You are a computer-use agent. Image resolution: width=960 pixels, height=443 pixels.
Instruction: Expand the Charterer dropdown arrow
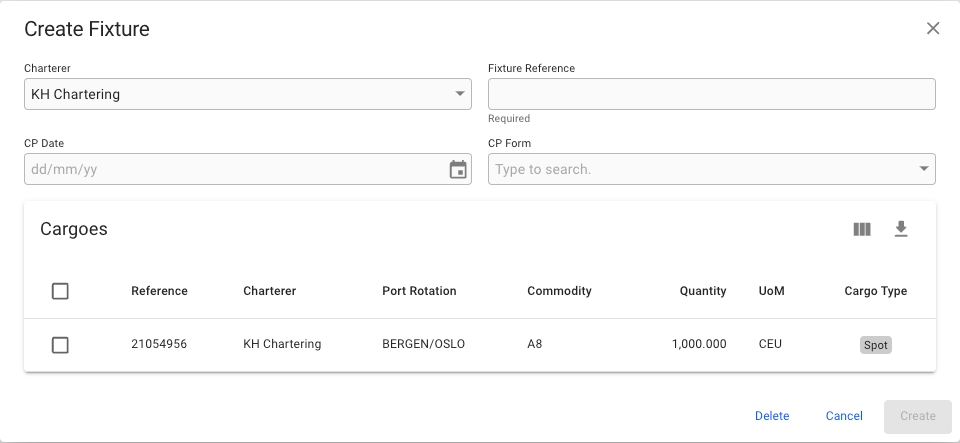click(460, 94)
